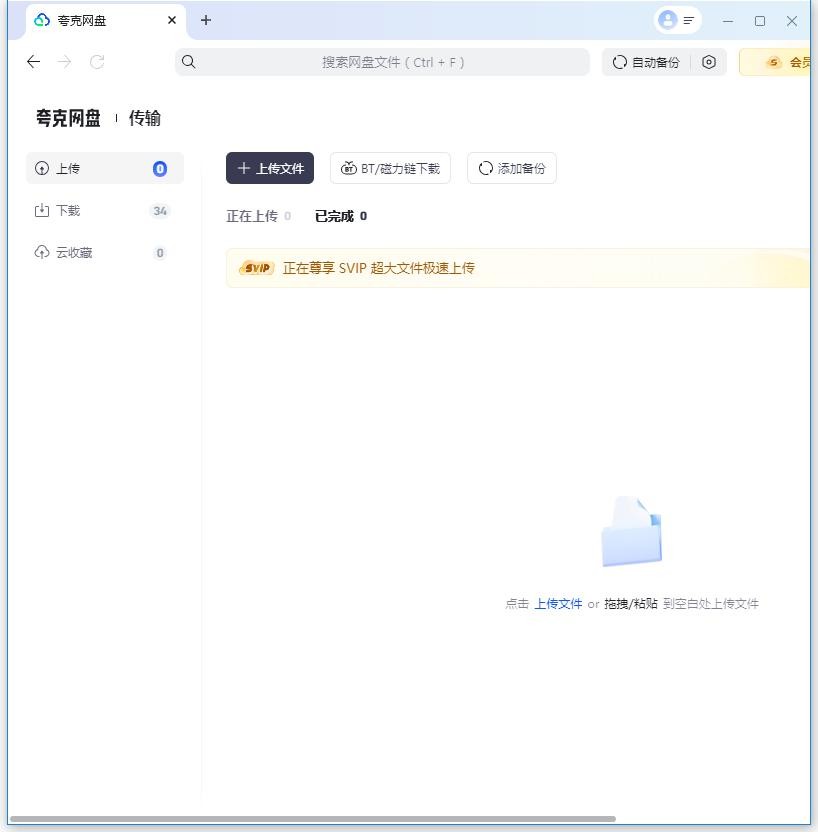Click the SVIP badge in the banner

tap(257, 268)
